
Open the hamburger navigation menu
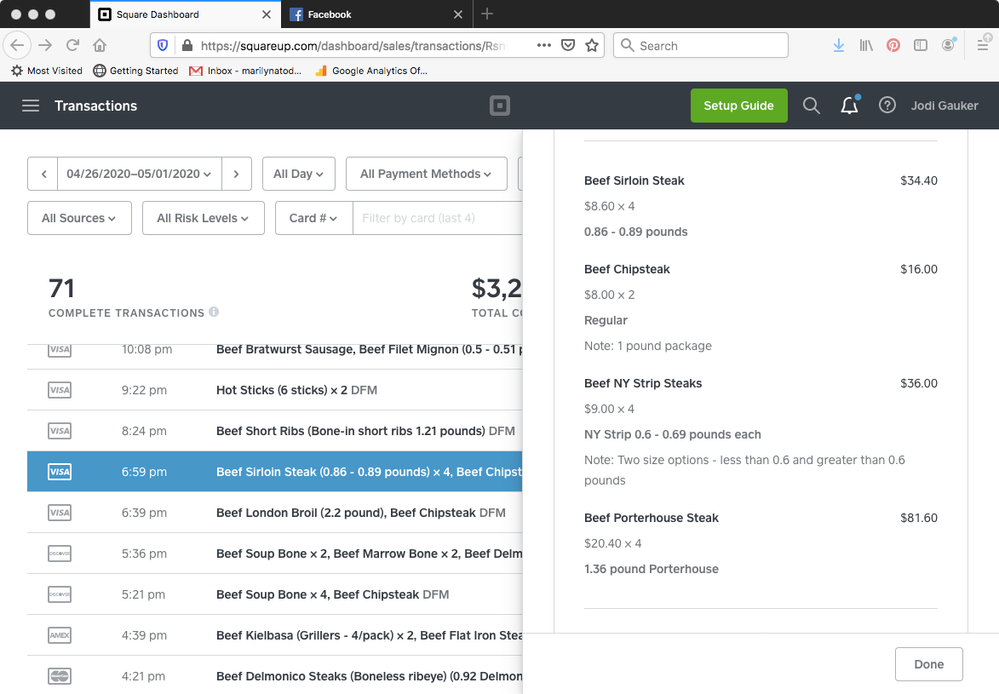pos(31,106)
